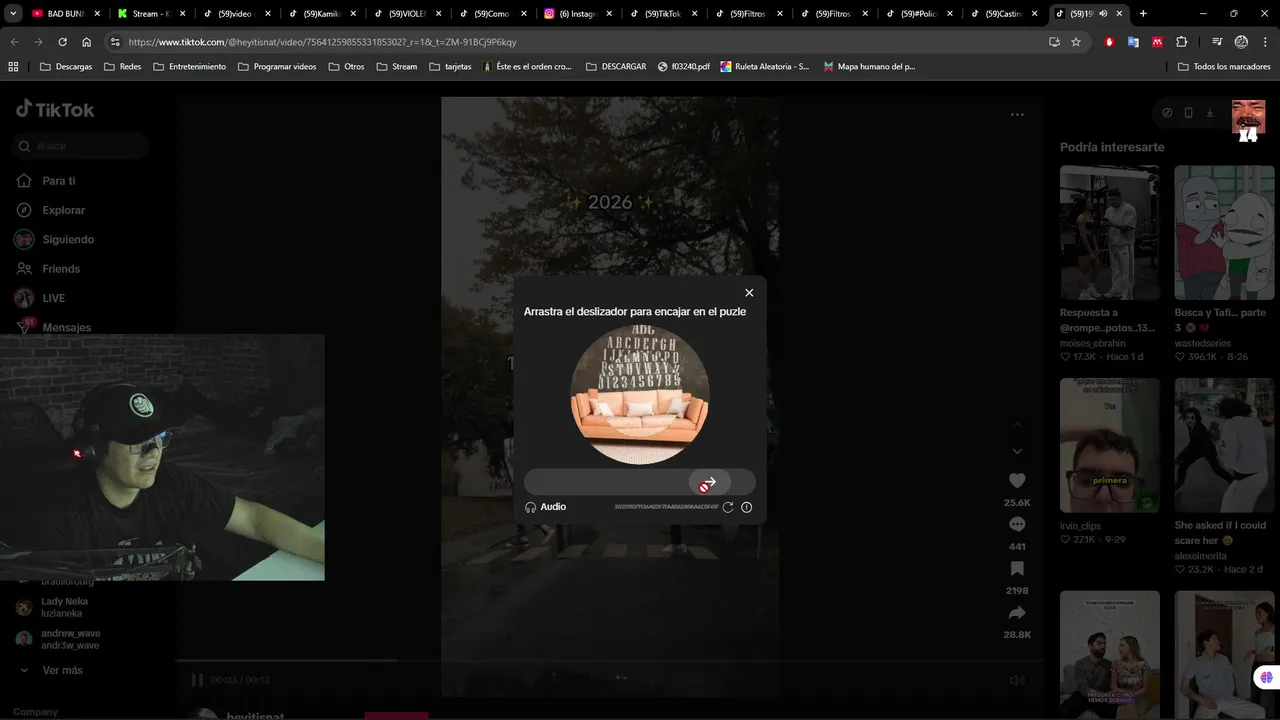
Task: Share the video arrow icon
Action: tap(1017, 613)
